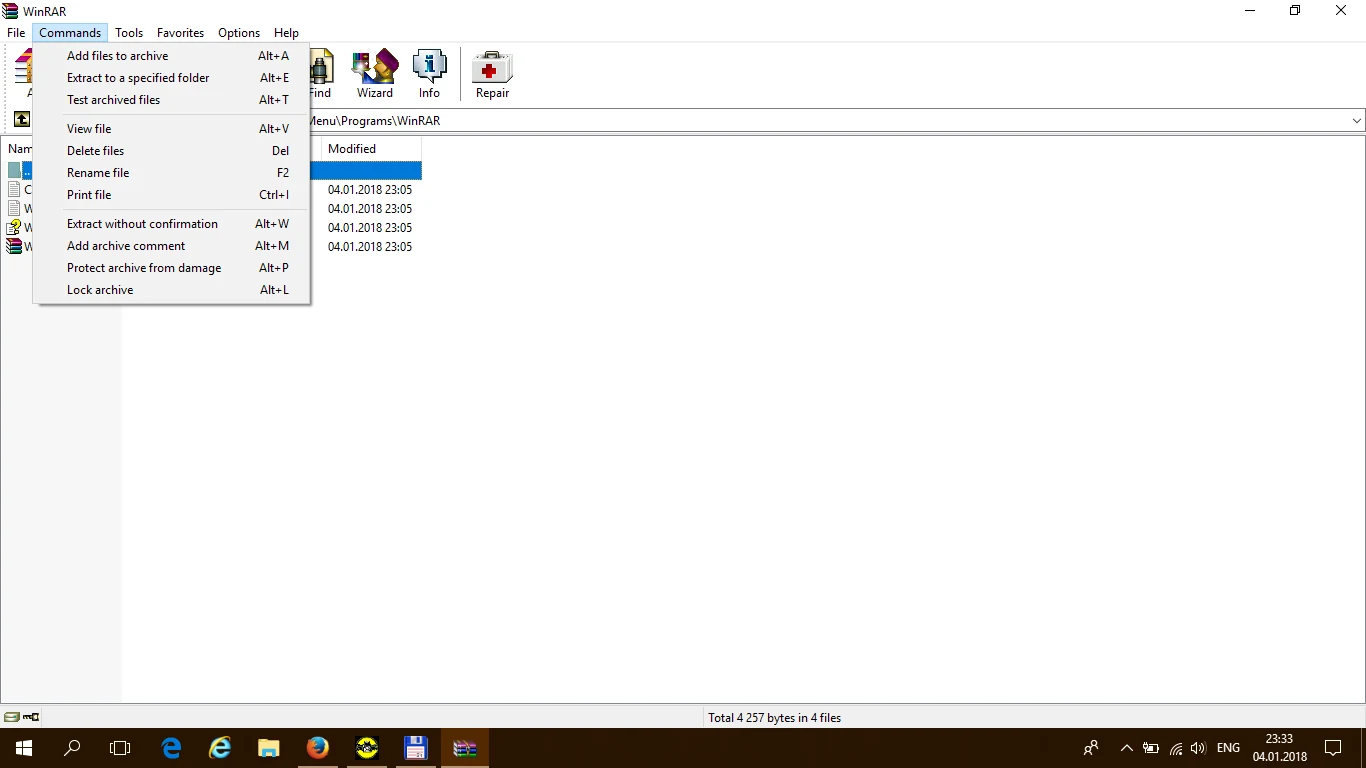Image resolution: width=1366 pixels, height=768 pixels.
Task: Click the key password icon in status bar
Action: click(31, 717)
